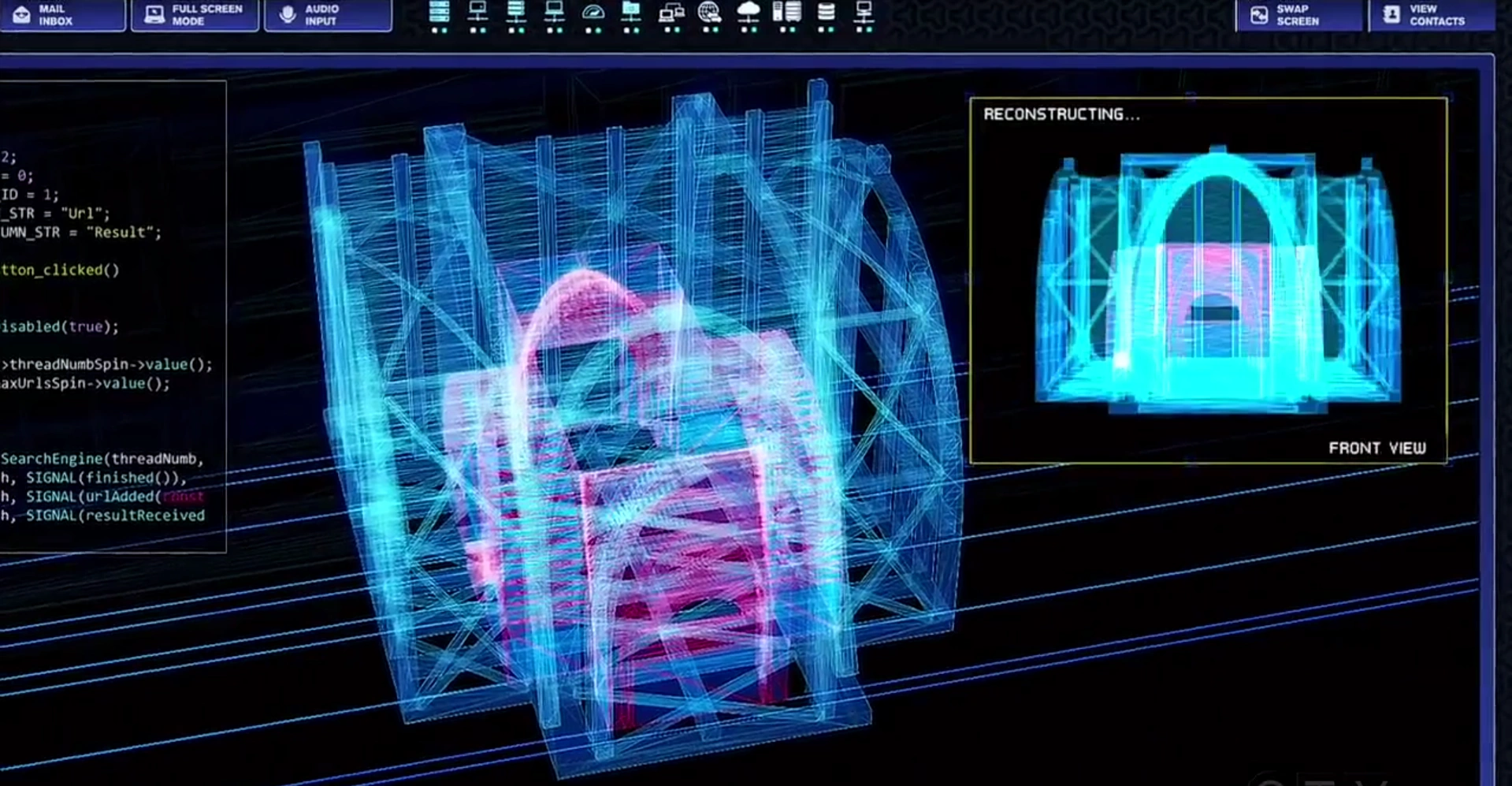Open the speedometer gauge icon
1512x786 pixels.
593,13
